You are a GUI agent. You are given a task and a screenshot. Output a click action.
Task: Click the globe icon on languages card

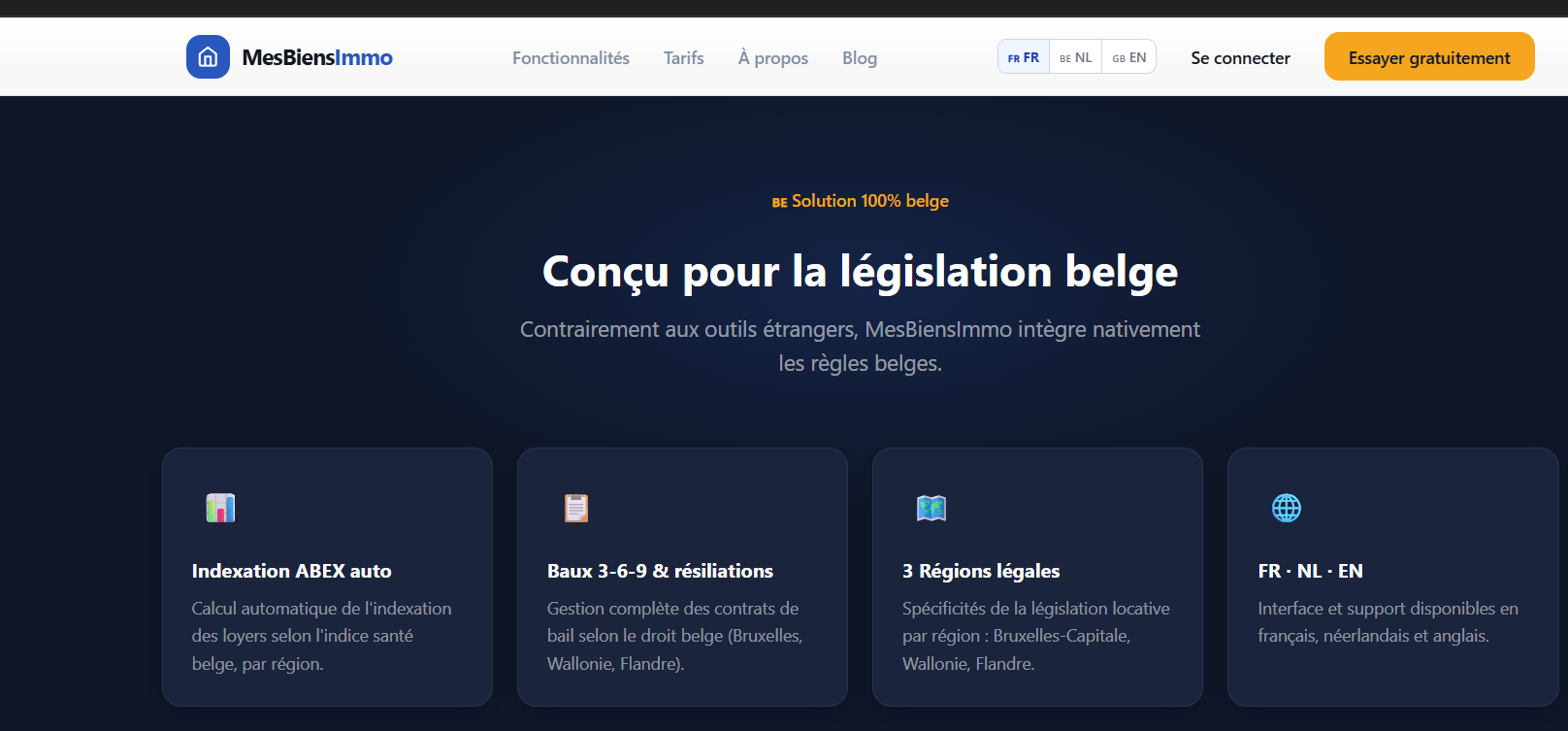pos(1287,508)
